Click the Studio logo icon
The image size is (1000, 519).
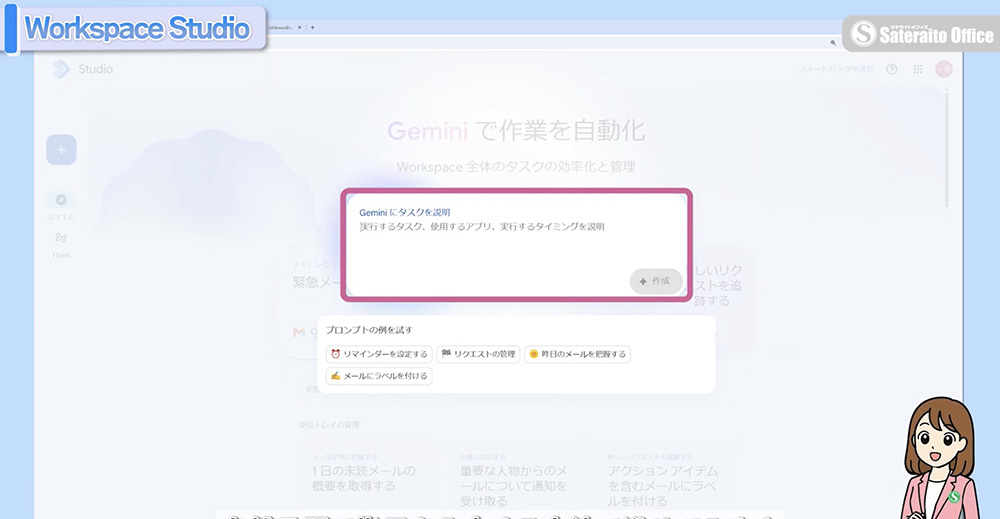point(61,69)
